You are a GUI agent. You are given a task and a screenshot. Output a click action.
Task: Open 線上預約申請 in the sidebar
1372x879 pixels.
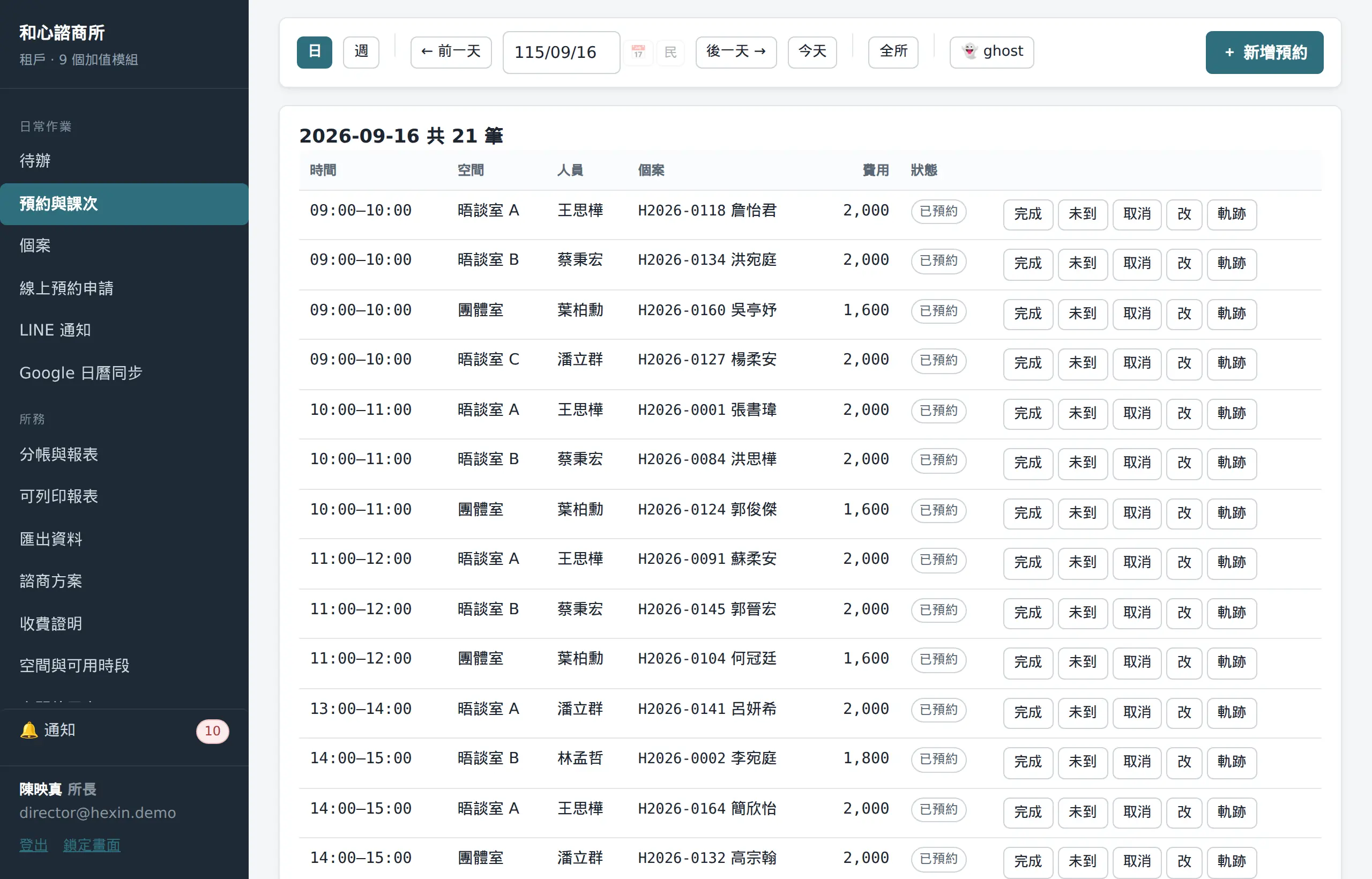[x=124, y=288]
